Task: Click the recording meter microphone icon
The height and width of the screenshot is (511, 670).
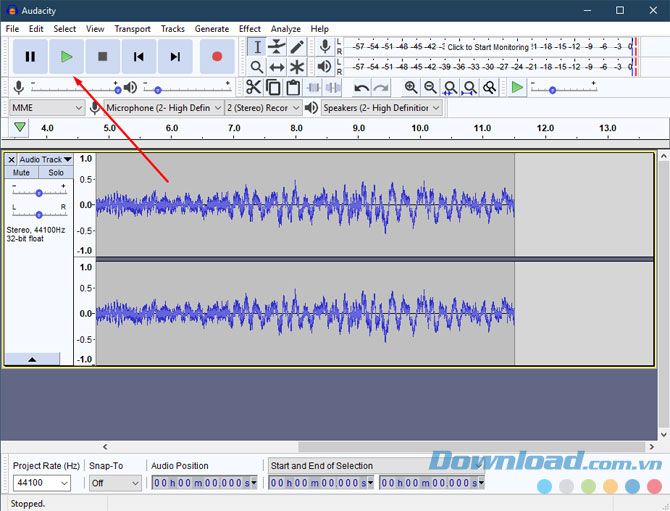Action: 325,47
